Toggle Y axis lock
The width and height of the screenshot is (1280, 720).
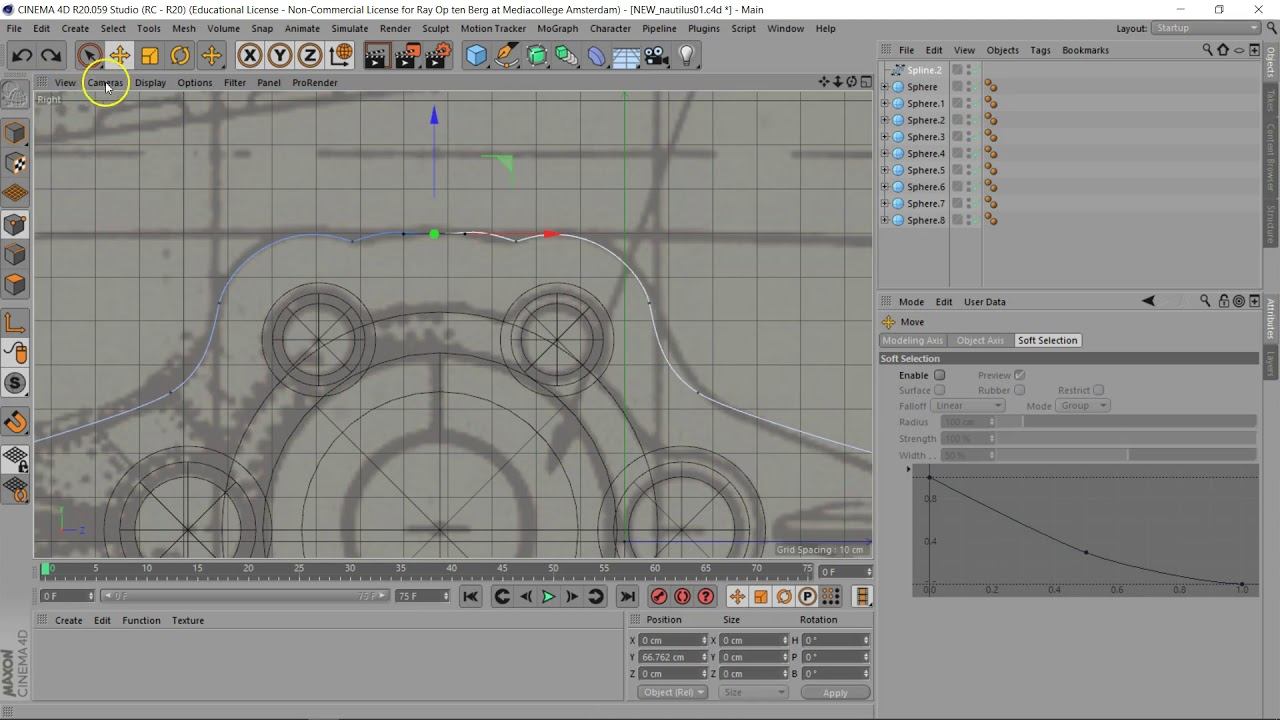click(x=280, y=56)
